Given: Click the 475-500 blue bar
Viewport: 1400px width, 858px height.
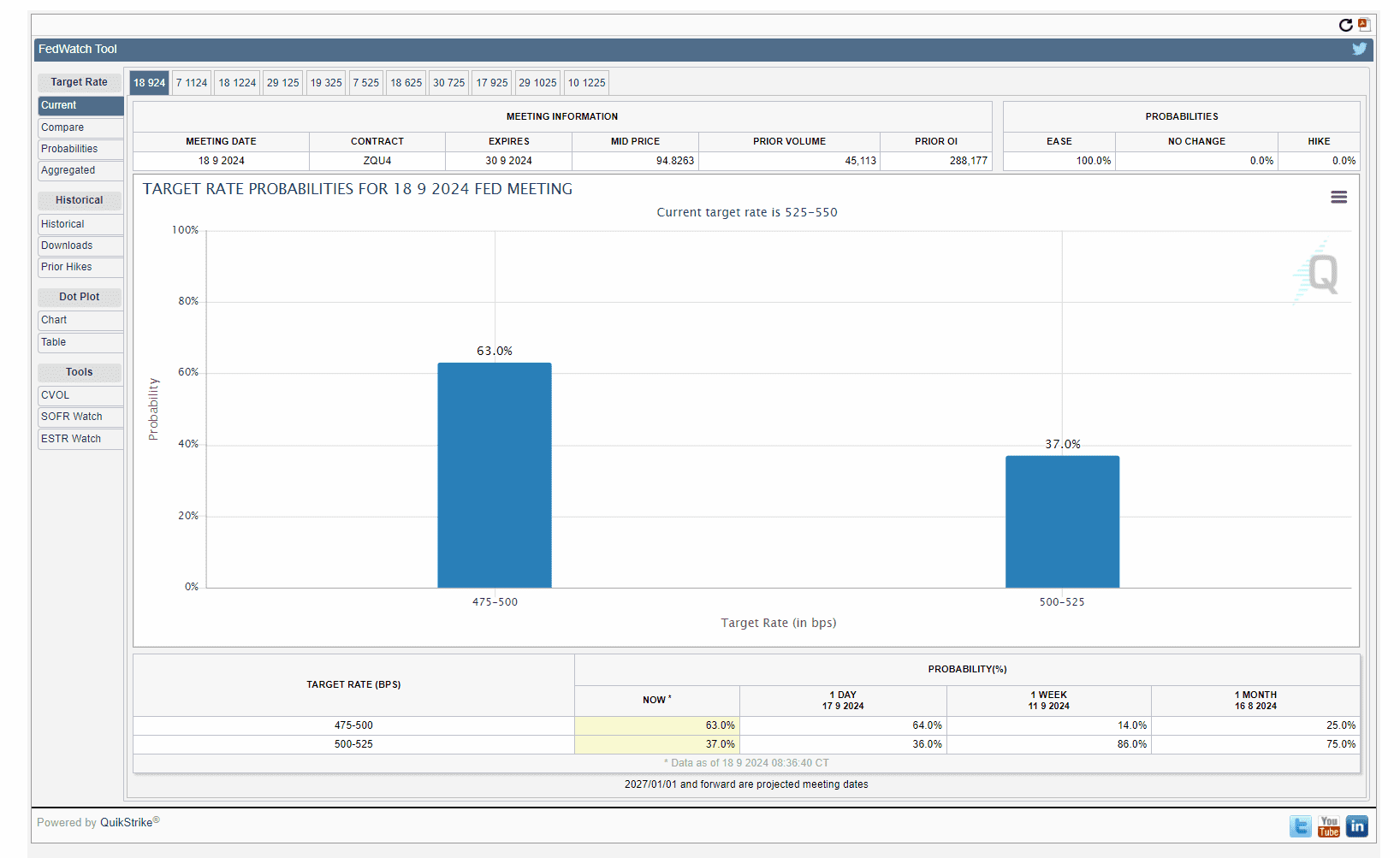Looking at the screenshot, I should pos(495,476).
